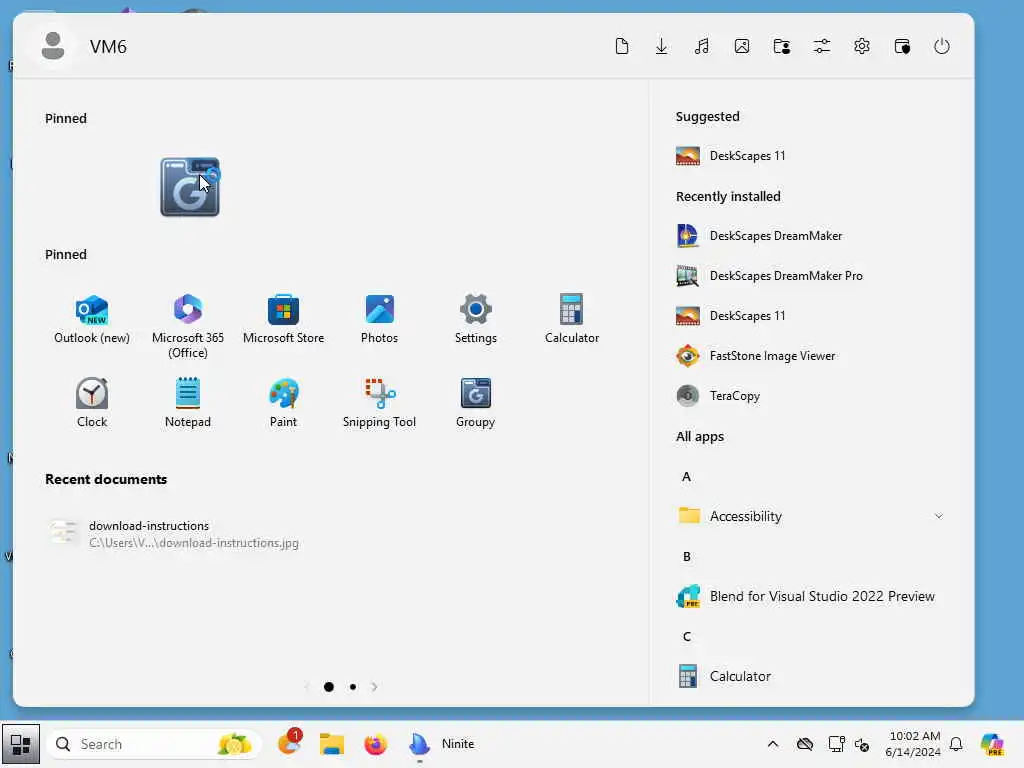Screen dimensions: 1024x768
Task: Open Blend for Visual Studio 2022 Preview
Action: tap(812, 596)
